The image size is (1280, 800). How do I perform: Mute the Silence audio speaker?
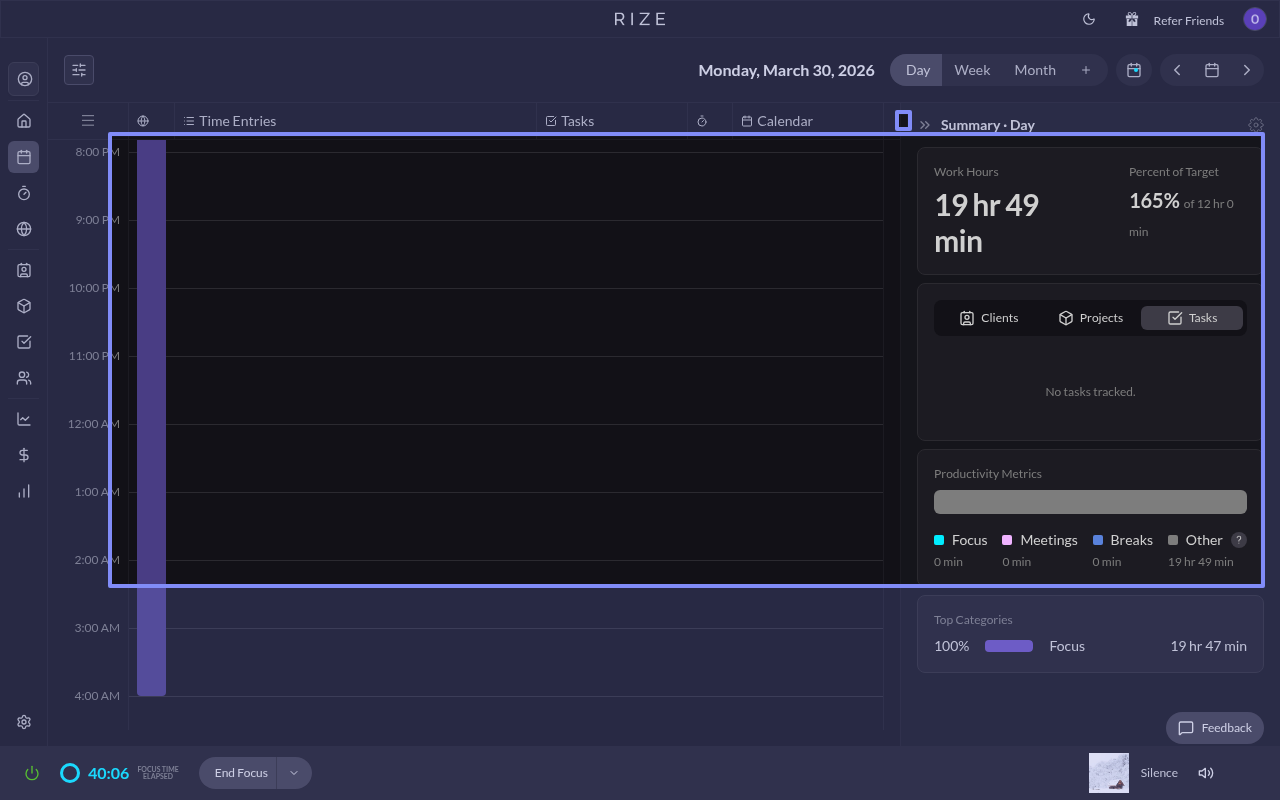1205,773
